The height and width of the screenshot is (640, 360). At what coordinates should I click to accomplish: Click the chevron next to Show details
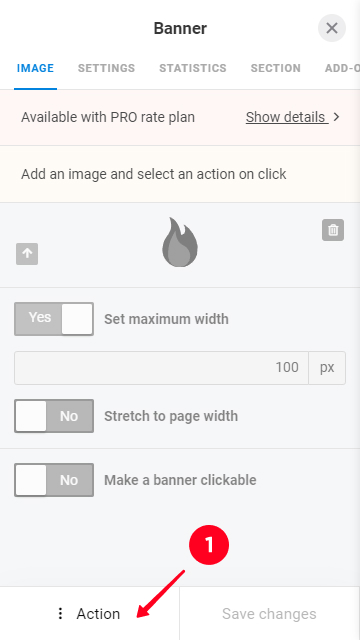click(336, 117)
